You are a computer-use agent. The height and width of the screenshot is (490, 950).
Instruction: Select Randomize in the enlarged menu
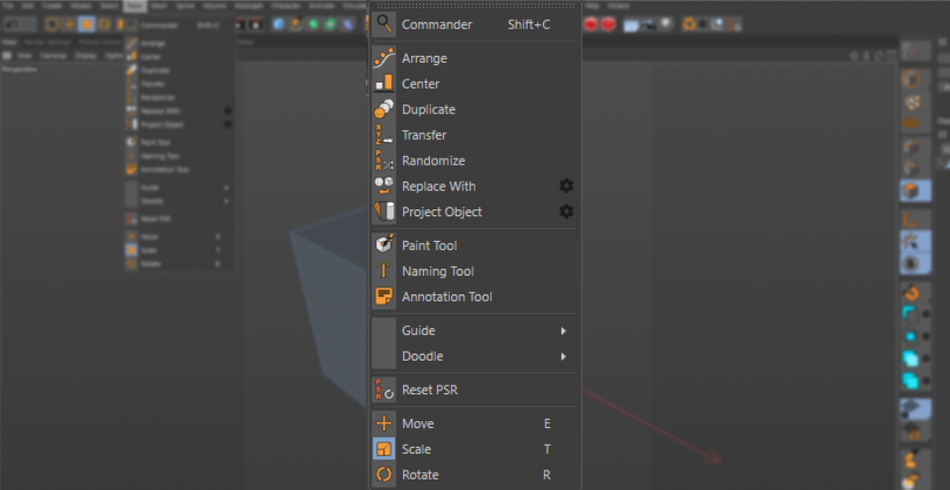pos(476,161)
